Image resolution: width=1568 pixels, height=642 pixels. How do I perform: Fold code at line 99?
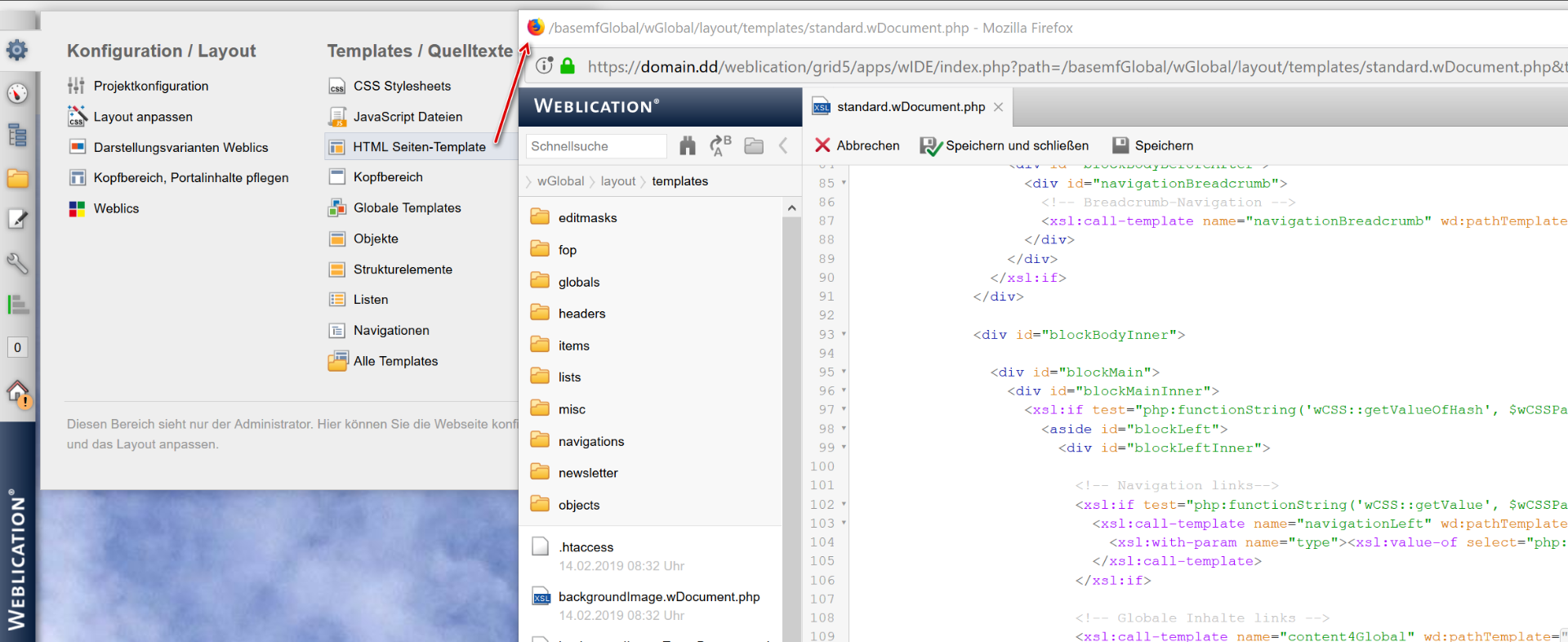click(844, 447)
